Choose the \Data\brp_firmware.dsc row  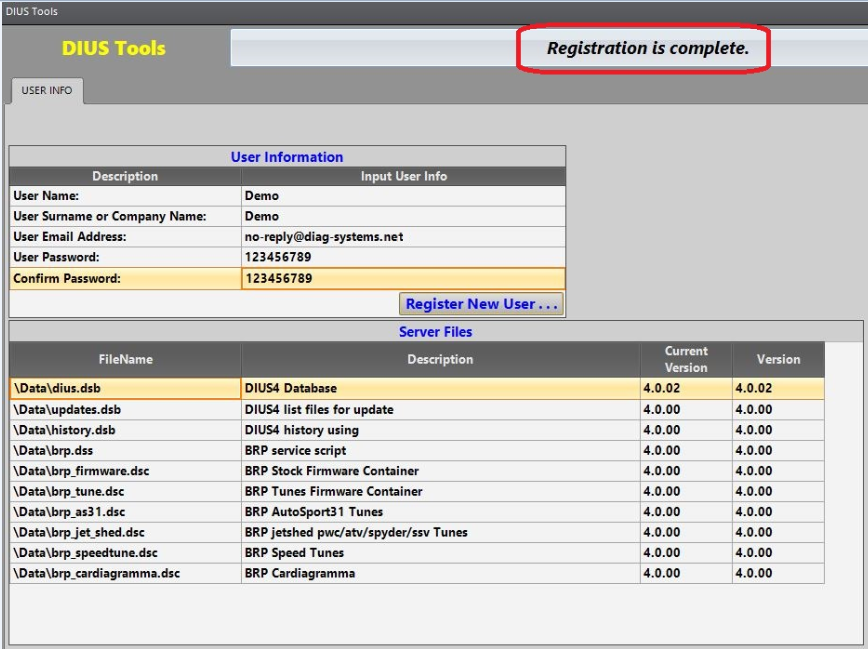(125, 471)
